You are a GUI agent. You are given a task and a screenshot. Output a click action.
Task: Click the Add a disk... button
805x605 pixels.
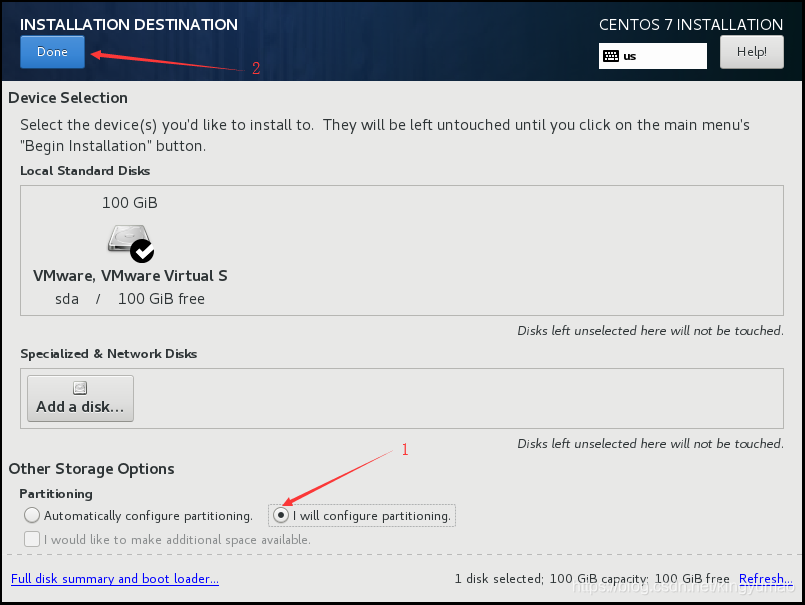click(81, 399)
